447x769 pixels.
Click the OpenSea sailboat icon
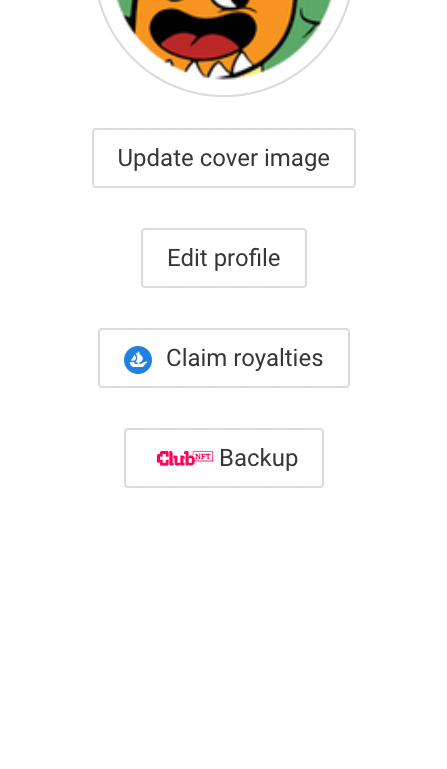(x=138, y=359)
